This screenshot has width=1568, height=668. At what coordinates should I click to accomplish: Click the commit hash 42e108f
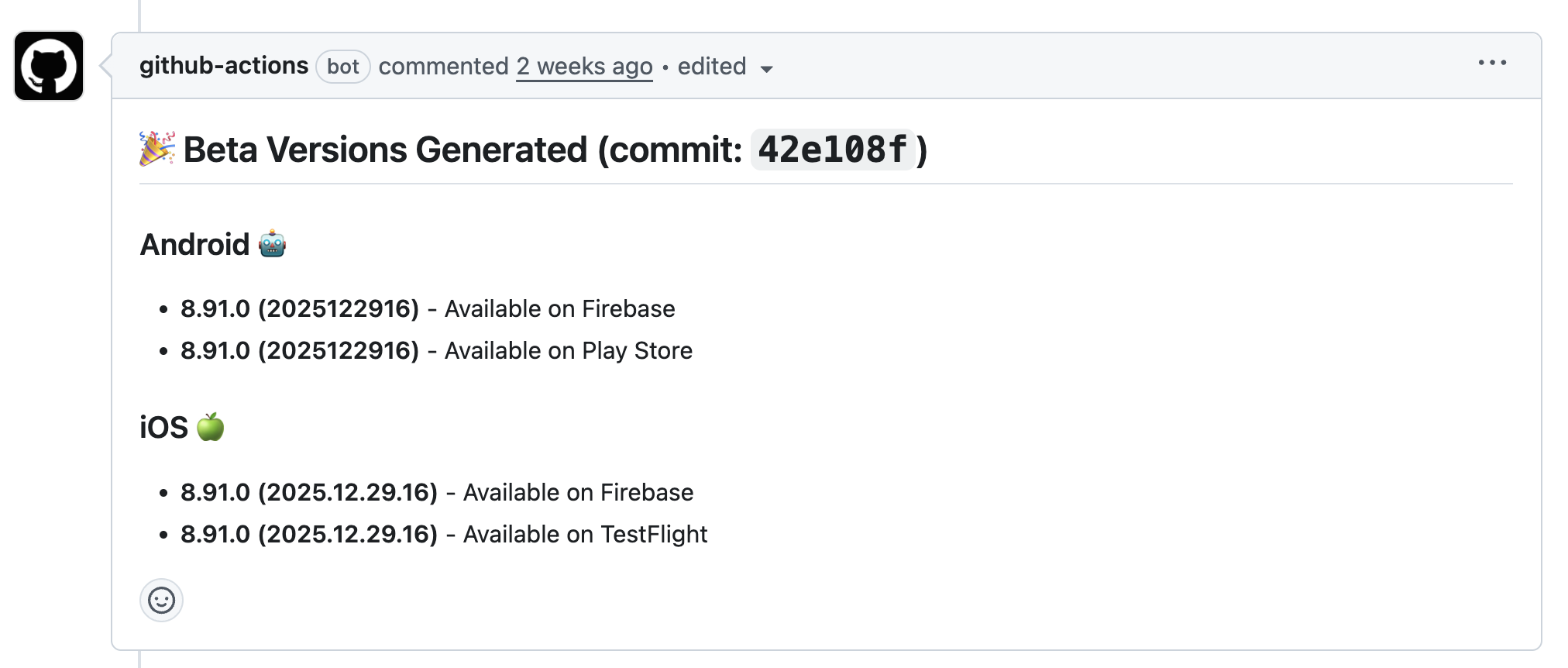[x=833, y=150]
